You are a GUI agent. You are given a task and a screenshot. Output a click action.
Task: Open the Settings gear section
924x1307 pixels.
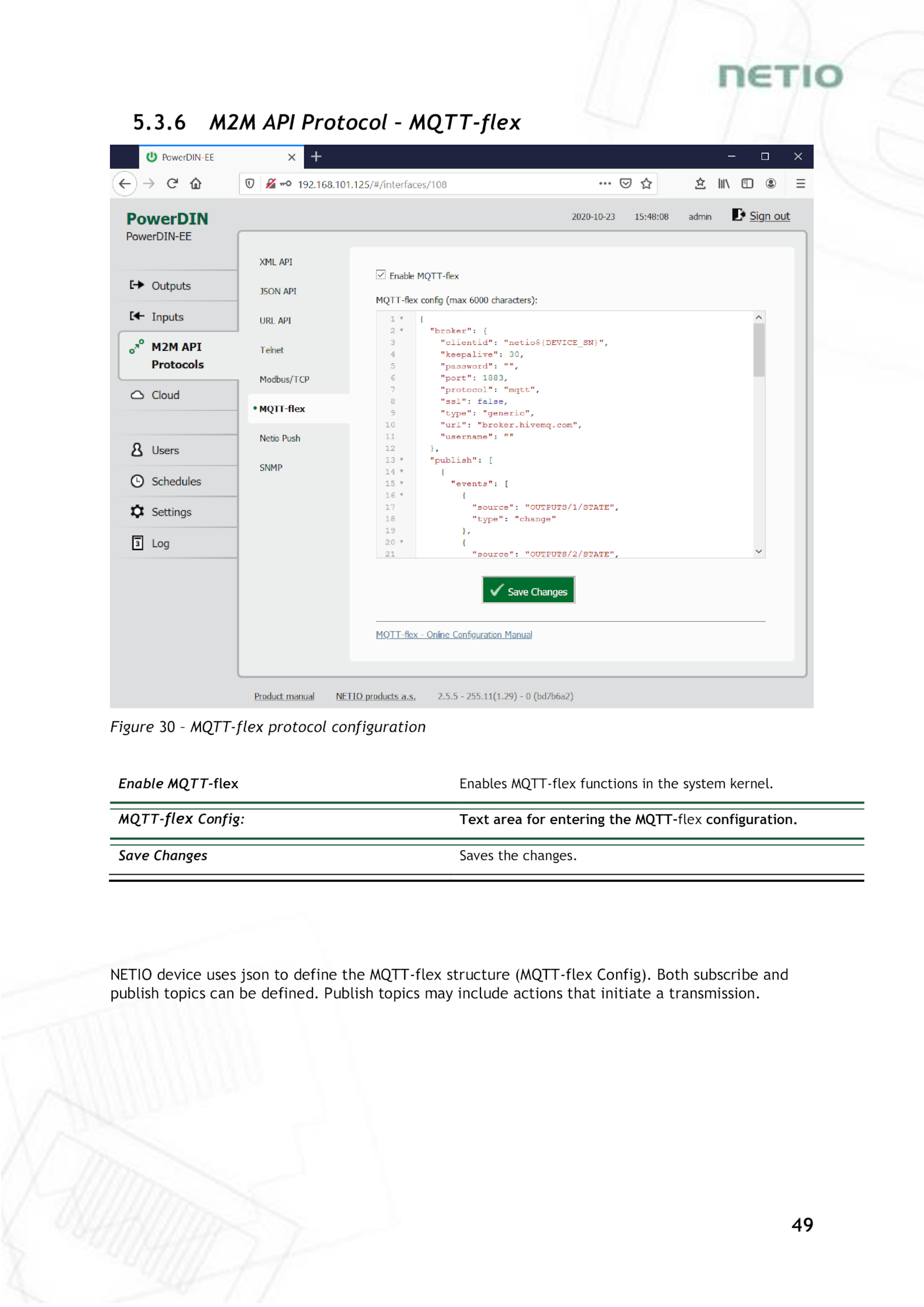[171, 512]
